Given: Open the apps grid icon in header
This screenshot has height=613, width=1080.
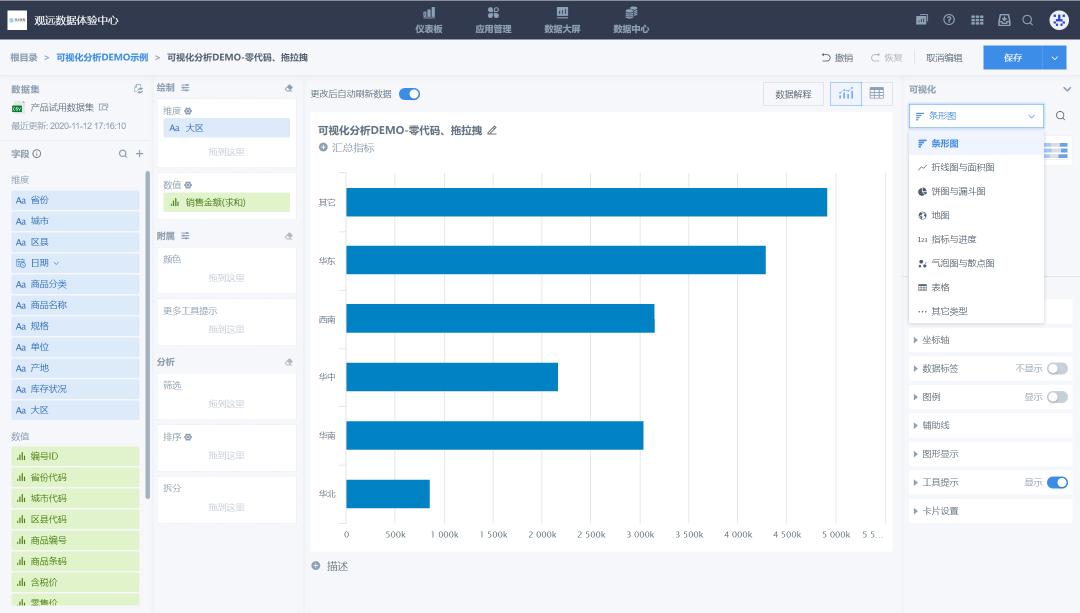Looking at the screenshot, I should pos(976,20).
